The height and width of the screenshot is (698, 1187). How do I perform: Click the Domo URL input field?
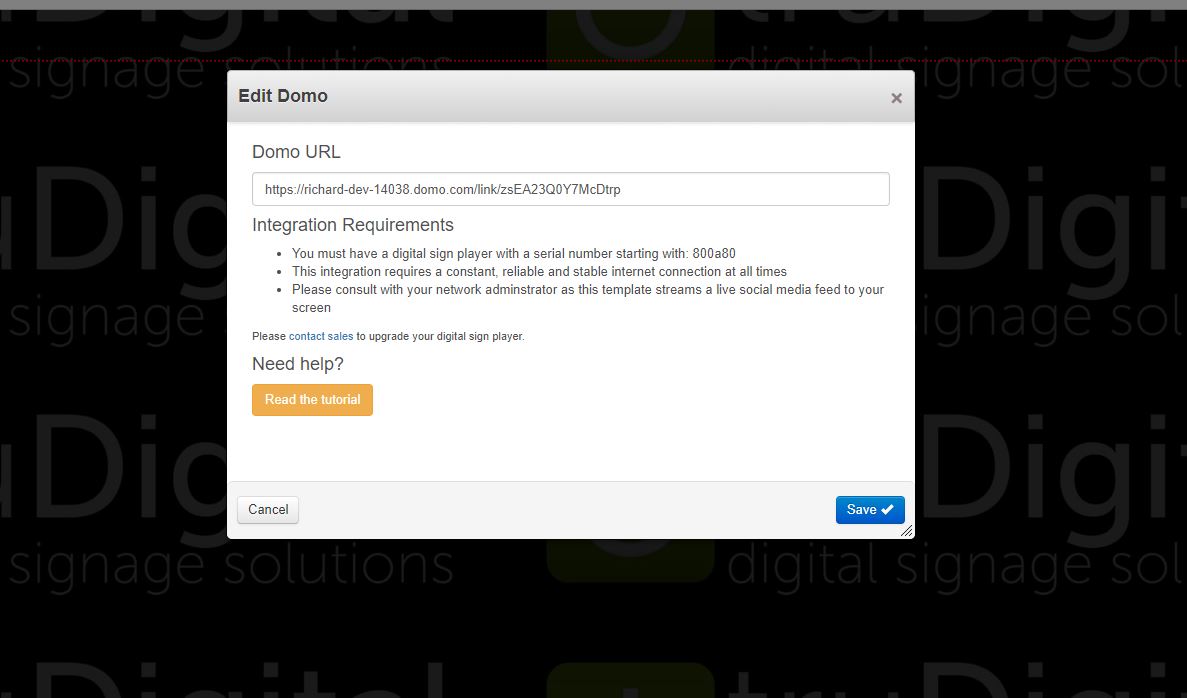pos(570,189)
